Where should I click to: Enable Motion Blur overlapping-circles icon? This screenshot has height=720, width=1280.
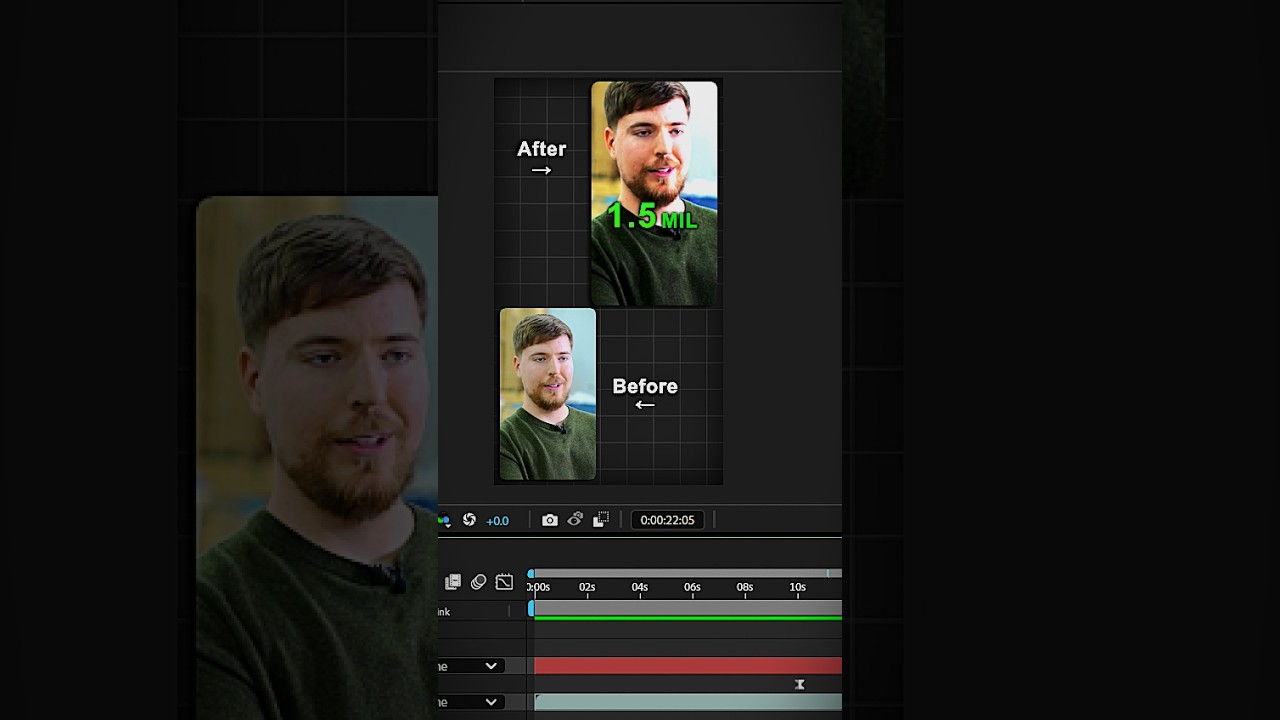click(478, 582)
